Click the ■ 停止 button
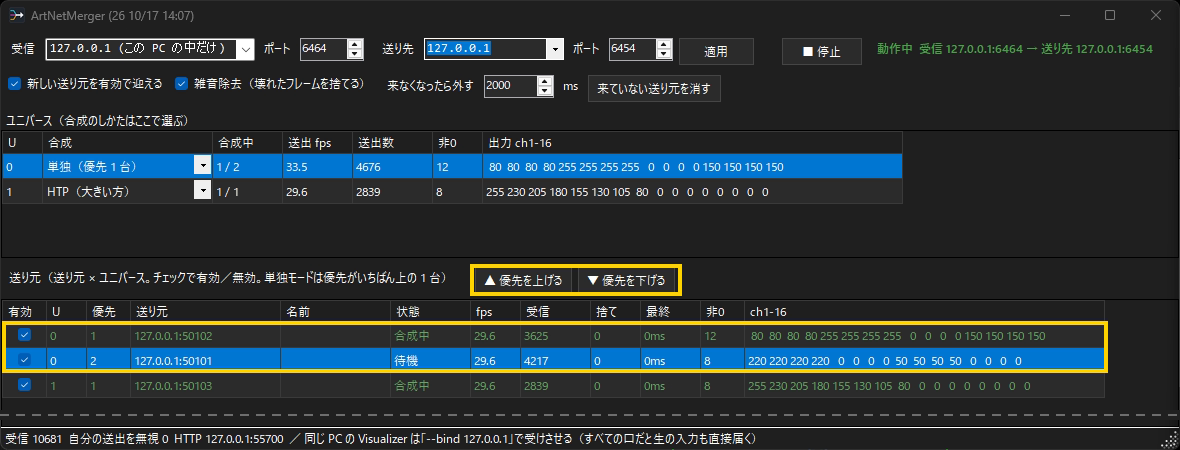 coord(821,52)
